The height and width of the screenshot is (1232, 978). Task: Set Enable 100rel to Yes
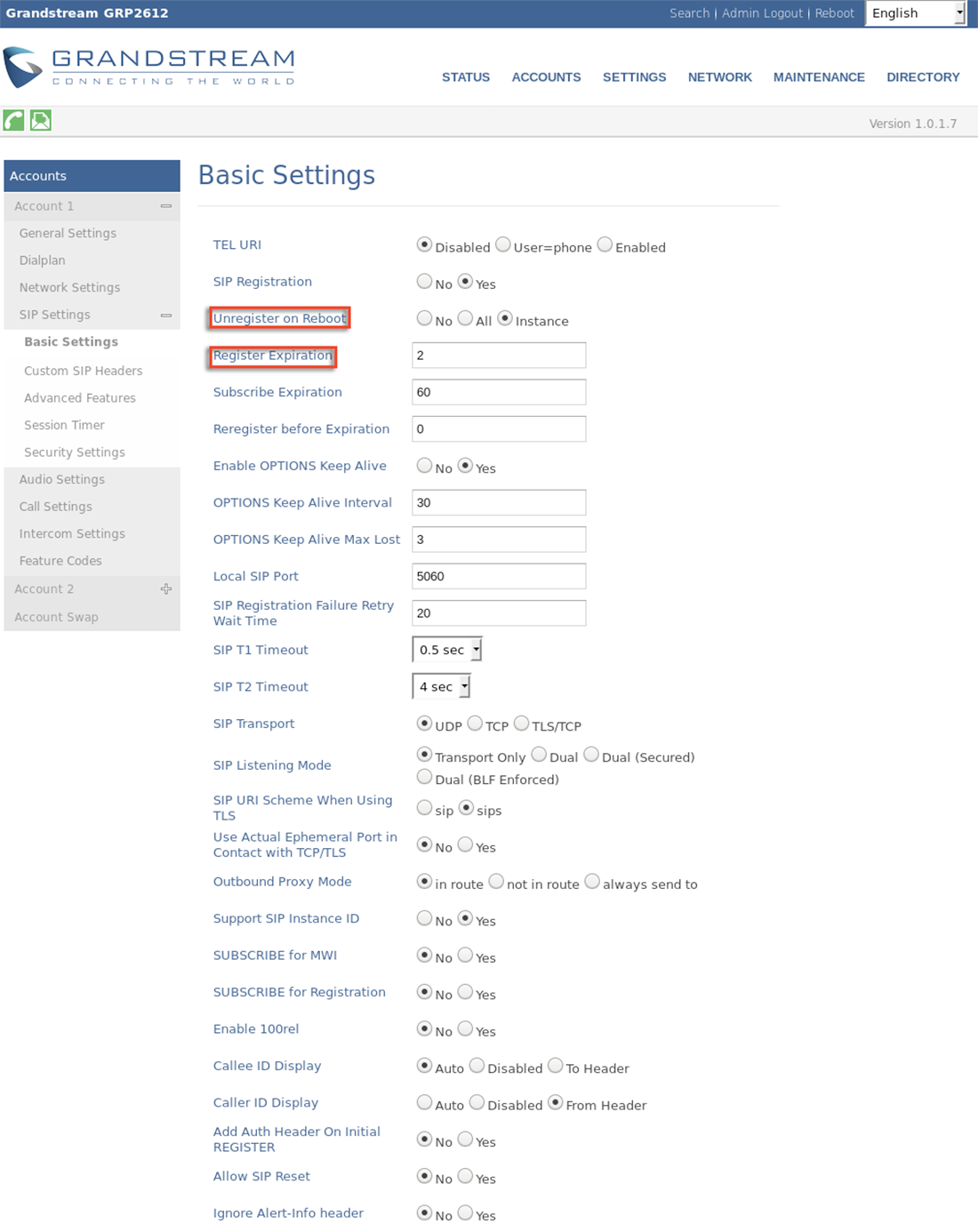pyautogui.click(x=465, y=1029)
